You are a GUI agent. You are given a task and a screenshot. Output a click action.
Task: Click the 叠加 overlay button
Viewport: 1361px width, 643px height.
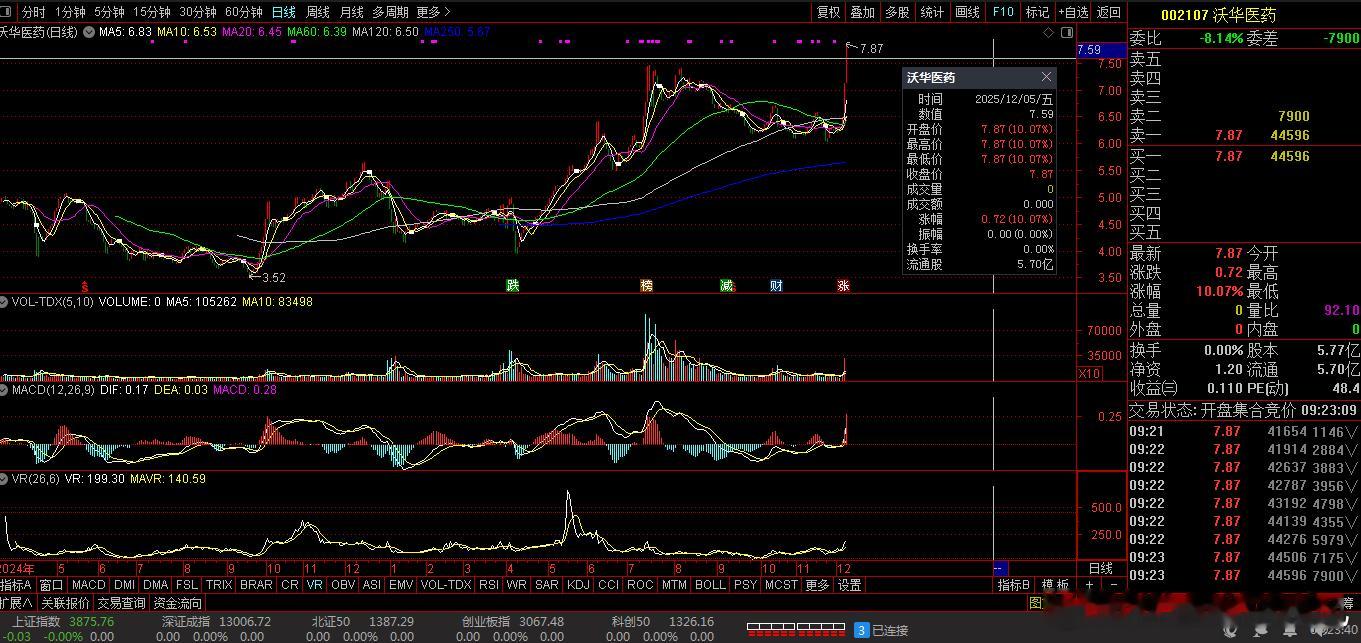coord(862,12)
